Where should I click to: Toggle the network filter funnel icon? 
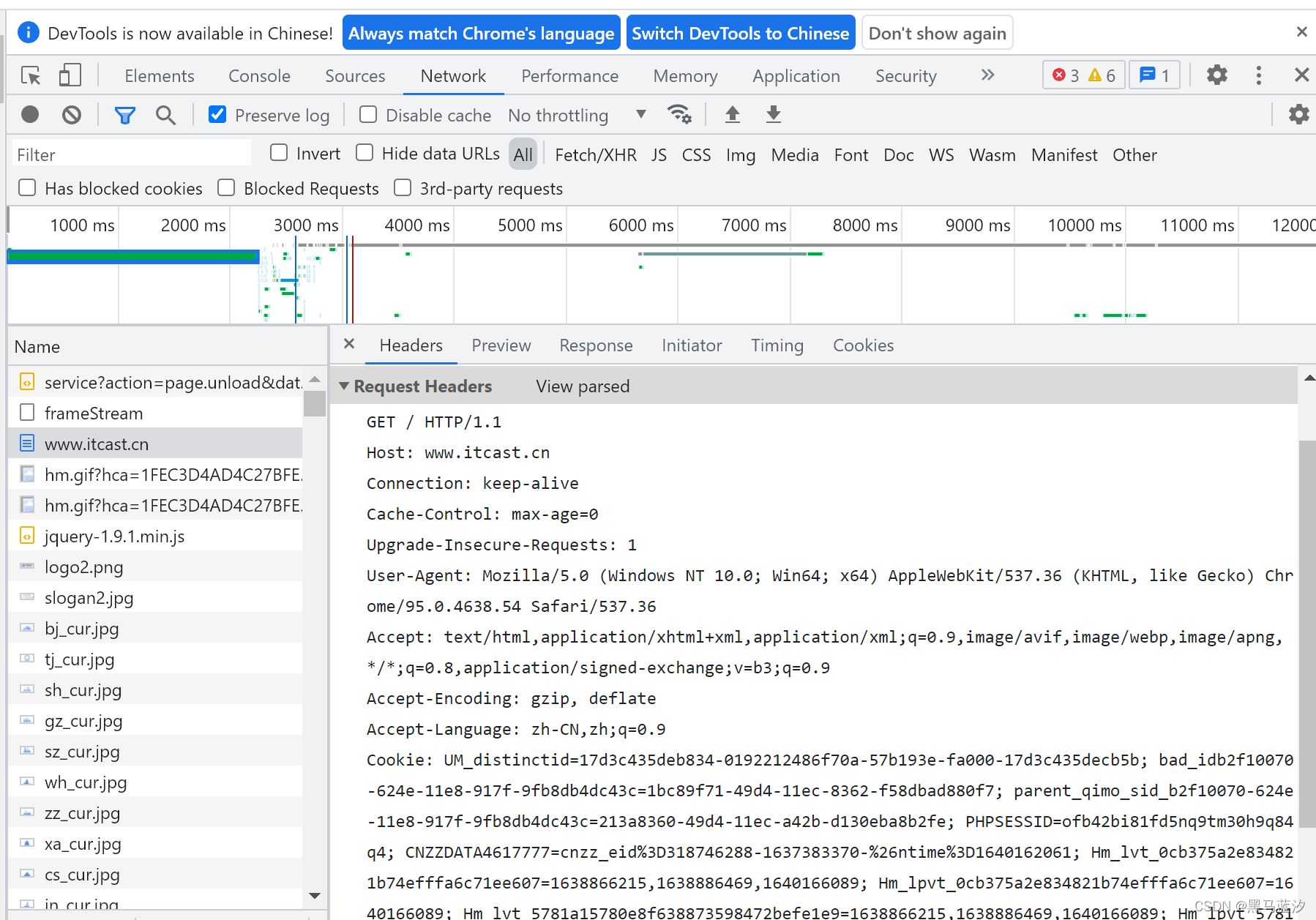(x=124, y=115)
